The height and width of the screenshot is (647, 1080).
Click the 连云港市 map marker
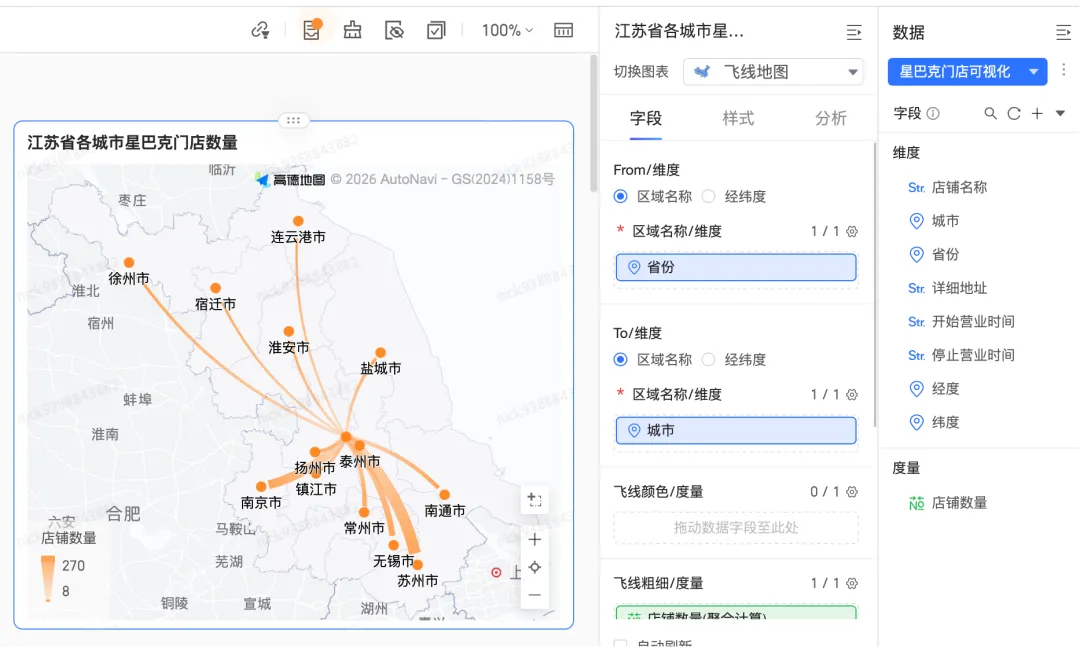(x=298, y=221)
